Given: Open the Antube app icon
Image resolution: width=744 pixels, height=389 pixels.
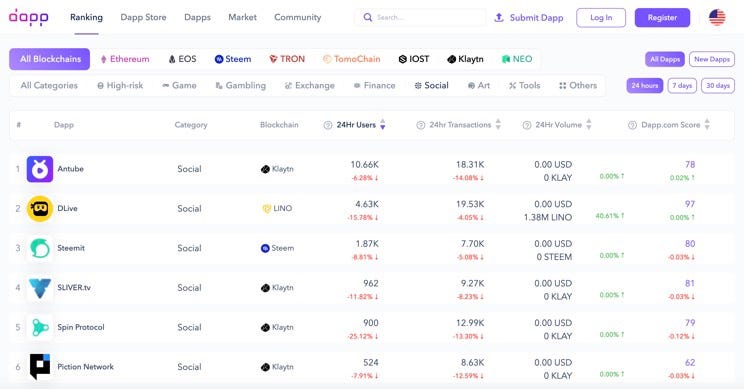Looking at the screenshot, I should pyautogui.click(x=40, y=169).
